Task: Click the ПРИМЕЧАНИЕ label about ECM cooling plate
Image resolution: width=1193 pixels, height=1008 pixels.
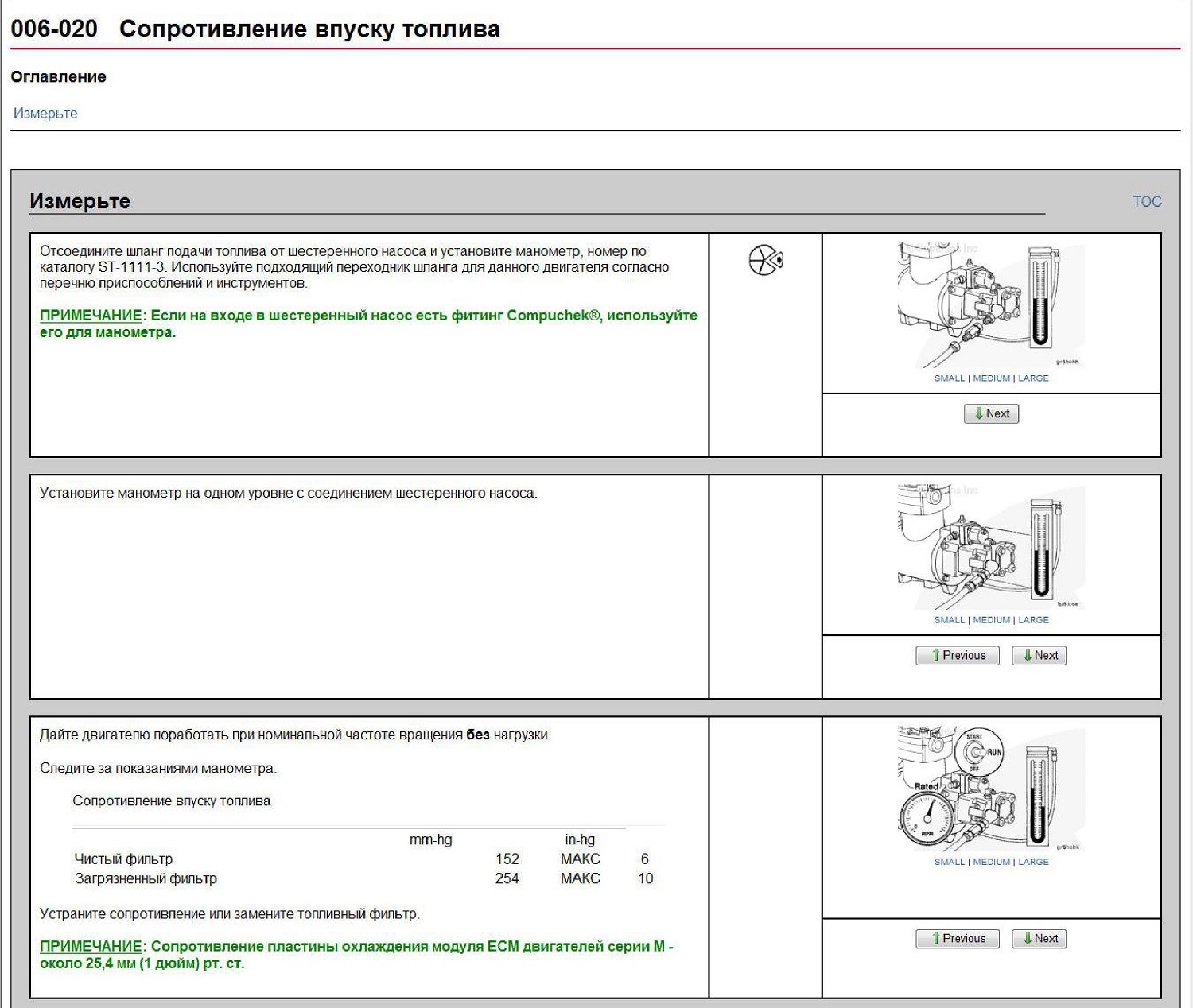Action: point(91,947)
